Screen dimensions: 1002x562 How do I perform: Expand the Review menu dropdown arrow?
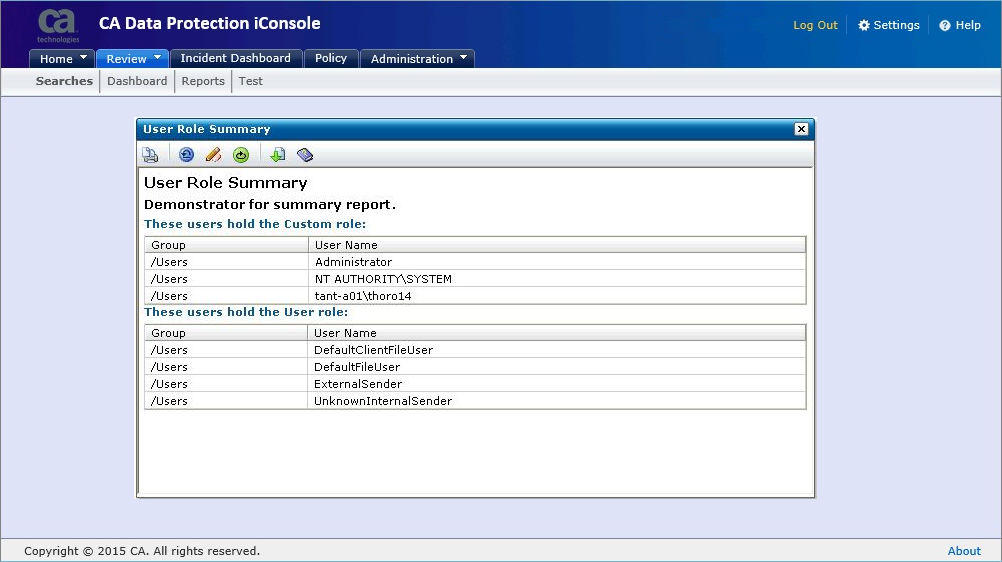pyautogui.click(x=157, y=58)
